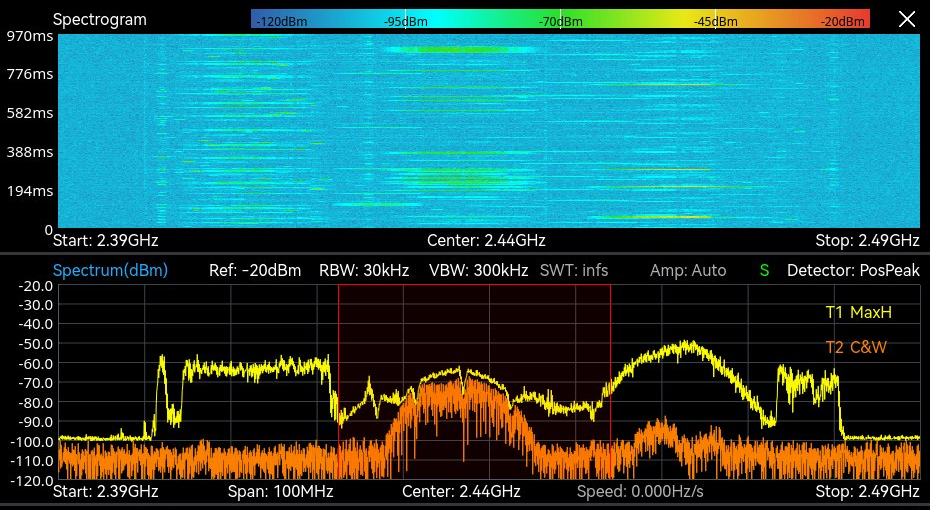This screenshot has height=510, width=930.
Task: Tap the SWT: infs field
Action: coord(574,270)
